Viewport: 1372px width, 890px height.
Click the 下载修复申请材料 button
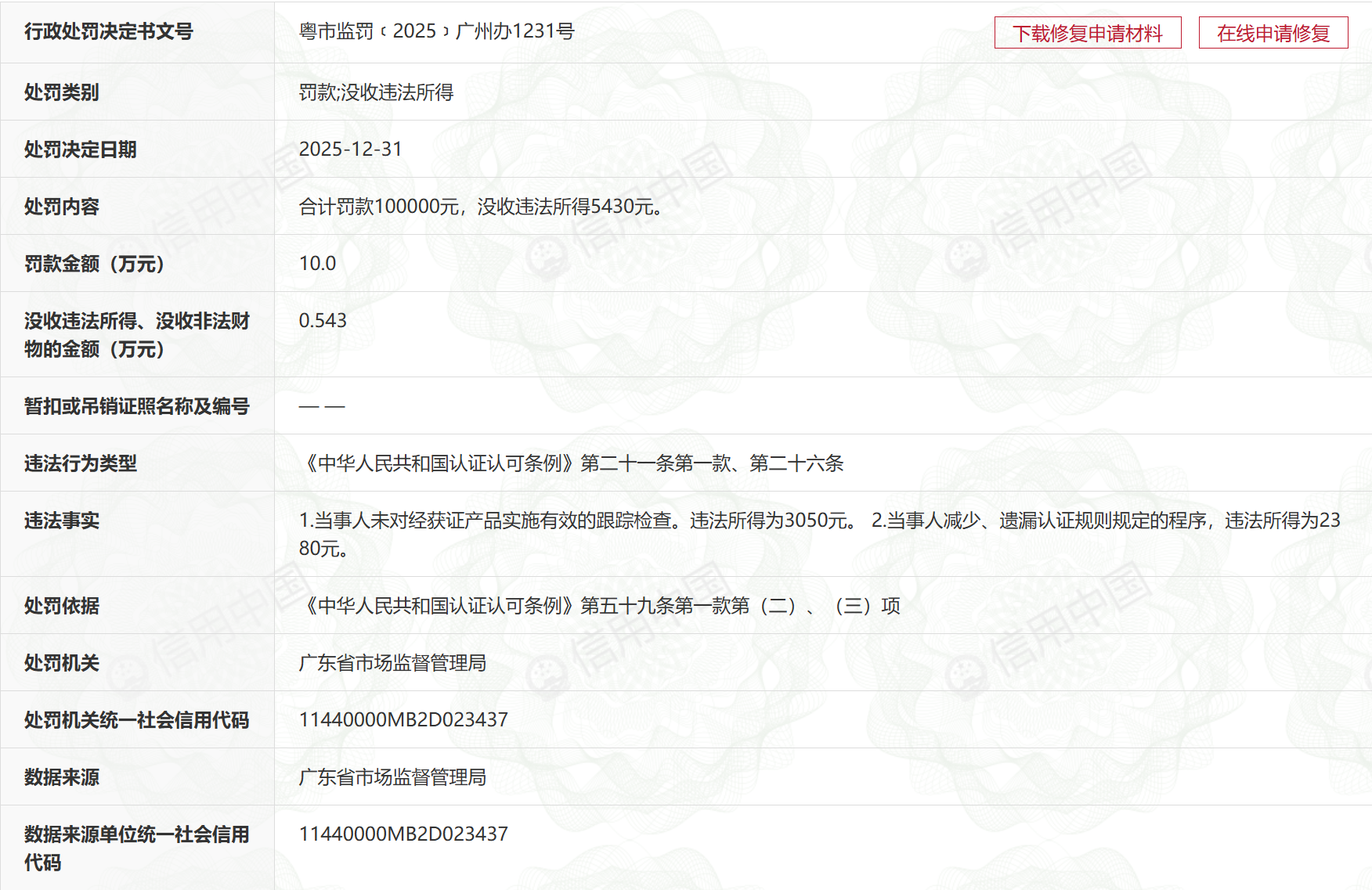tap(1087, 33)
